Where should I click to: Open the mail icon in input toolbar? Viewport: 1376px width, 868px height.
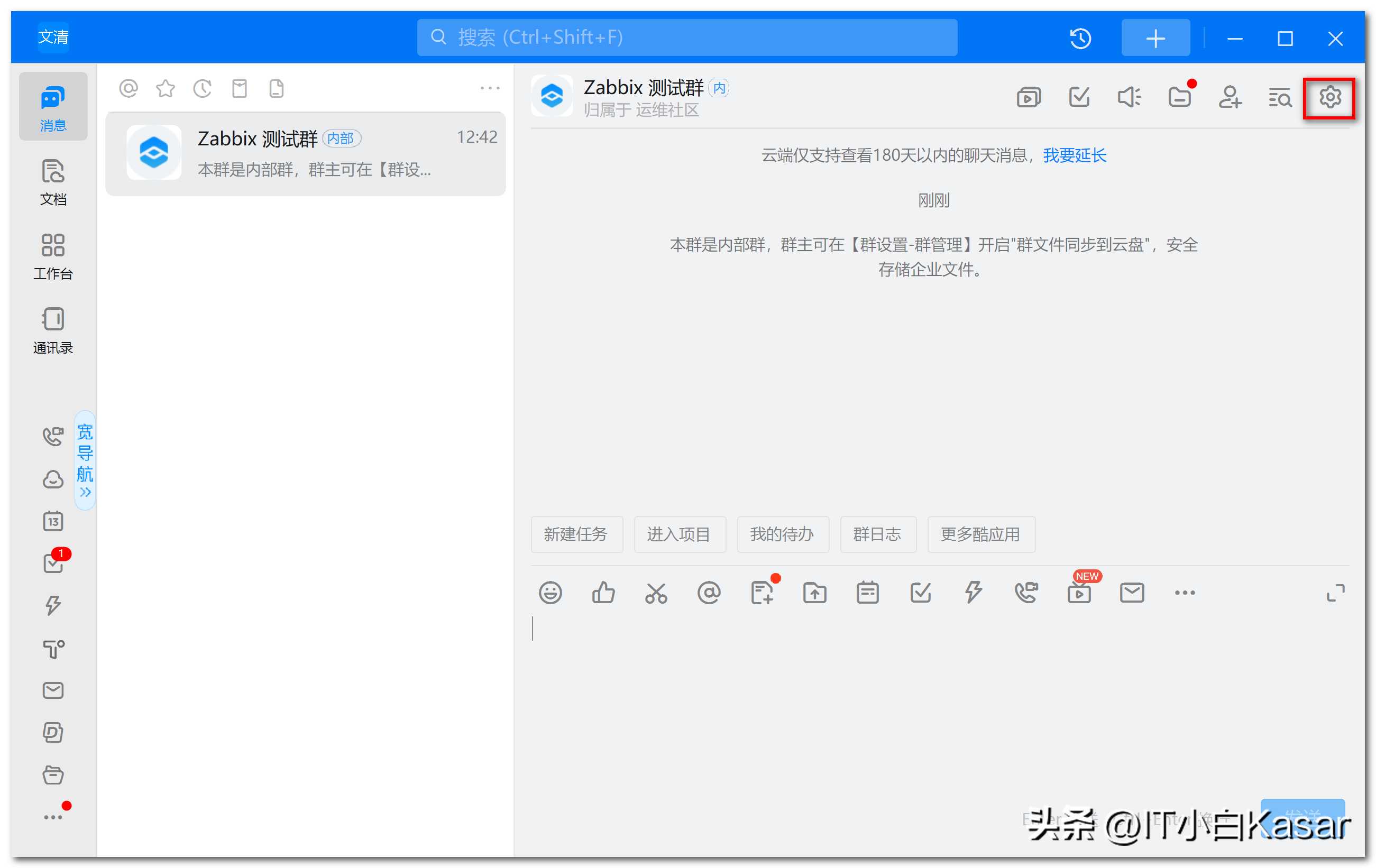point(1132,593)
